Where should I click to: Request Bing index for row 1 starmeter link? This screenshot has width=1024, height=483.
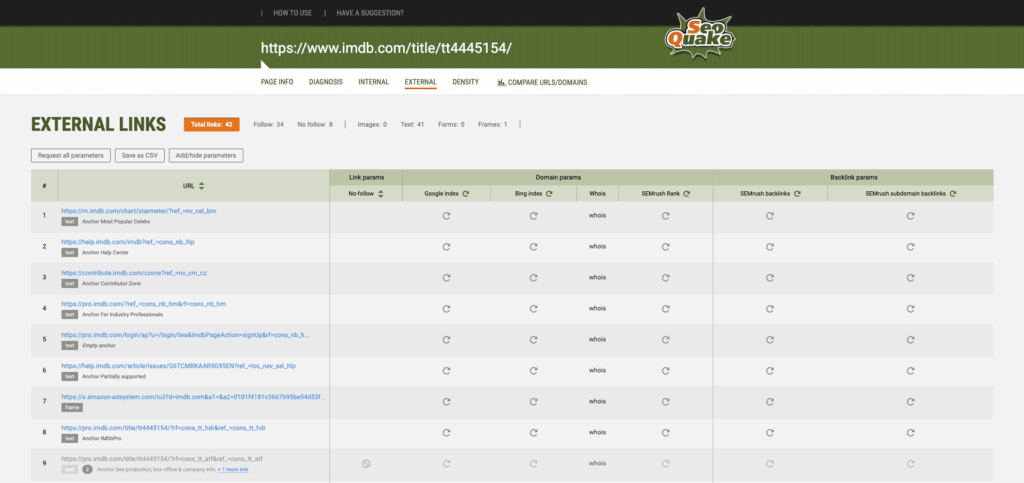point(533,216)
